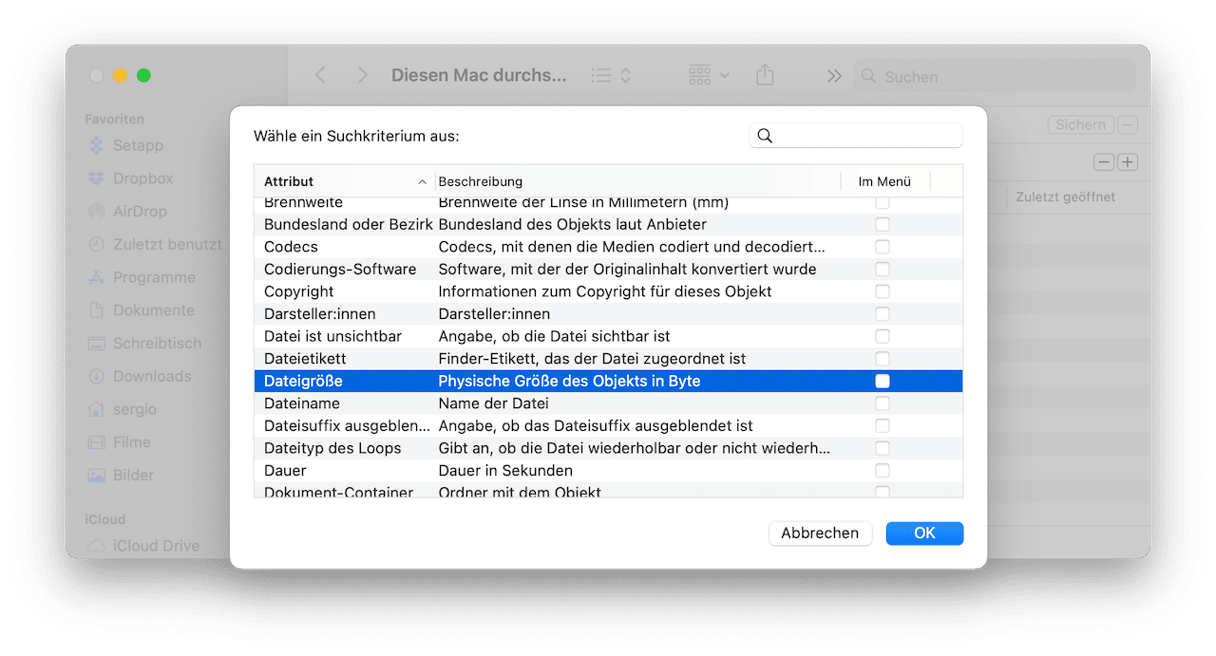This screenshot has width=1216, height=656.
Task: Check Im Menü box for Copyright attribute
Action: [x=882, y=291]
